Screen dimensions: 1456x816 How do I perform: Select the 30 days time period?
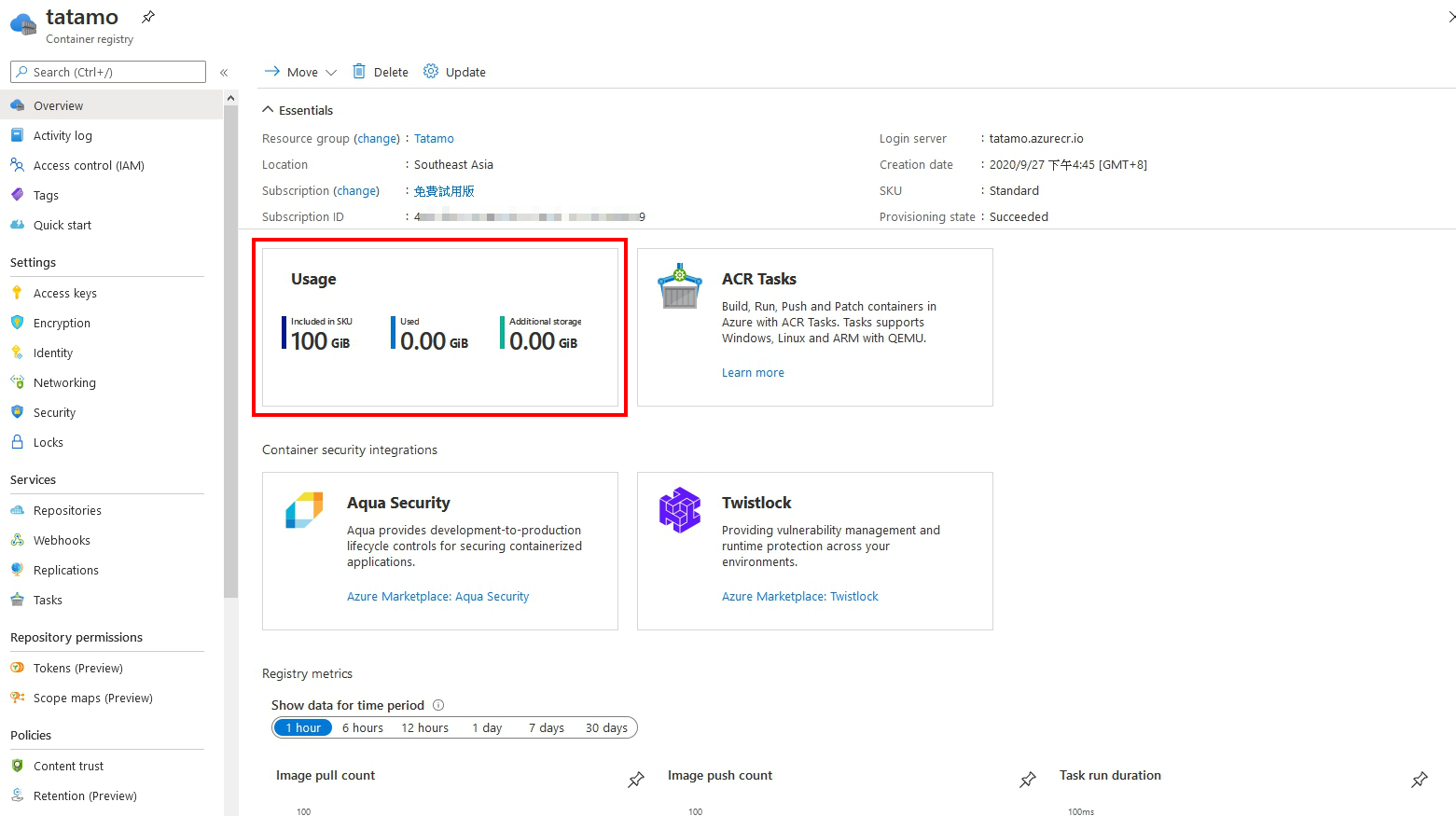click(606, 728)
